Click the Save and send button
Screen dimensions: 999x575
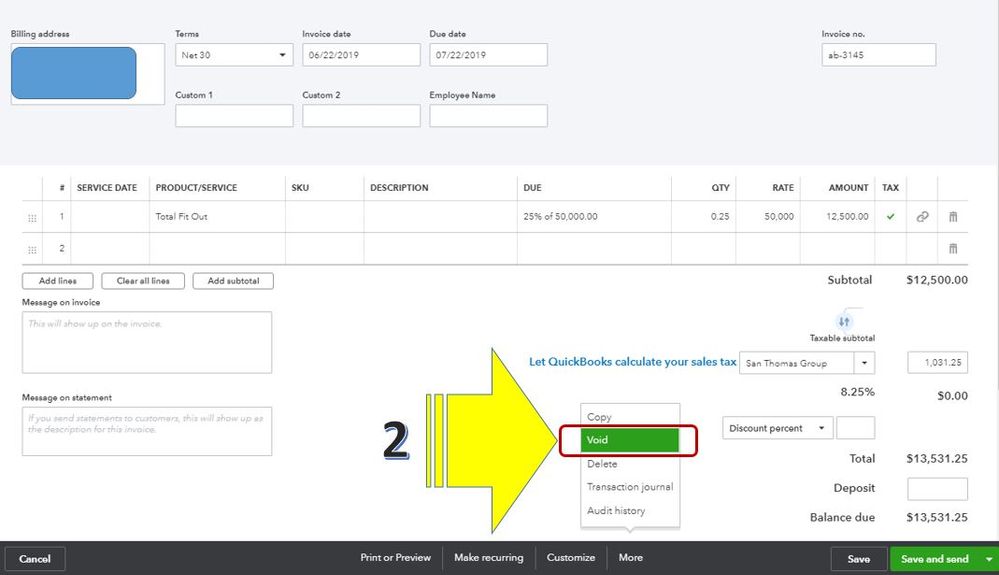pyautogui.click(x=935, y=559)
